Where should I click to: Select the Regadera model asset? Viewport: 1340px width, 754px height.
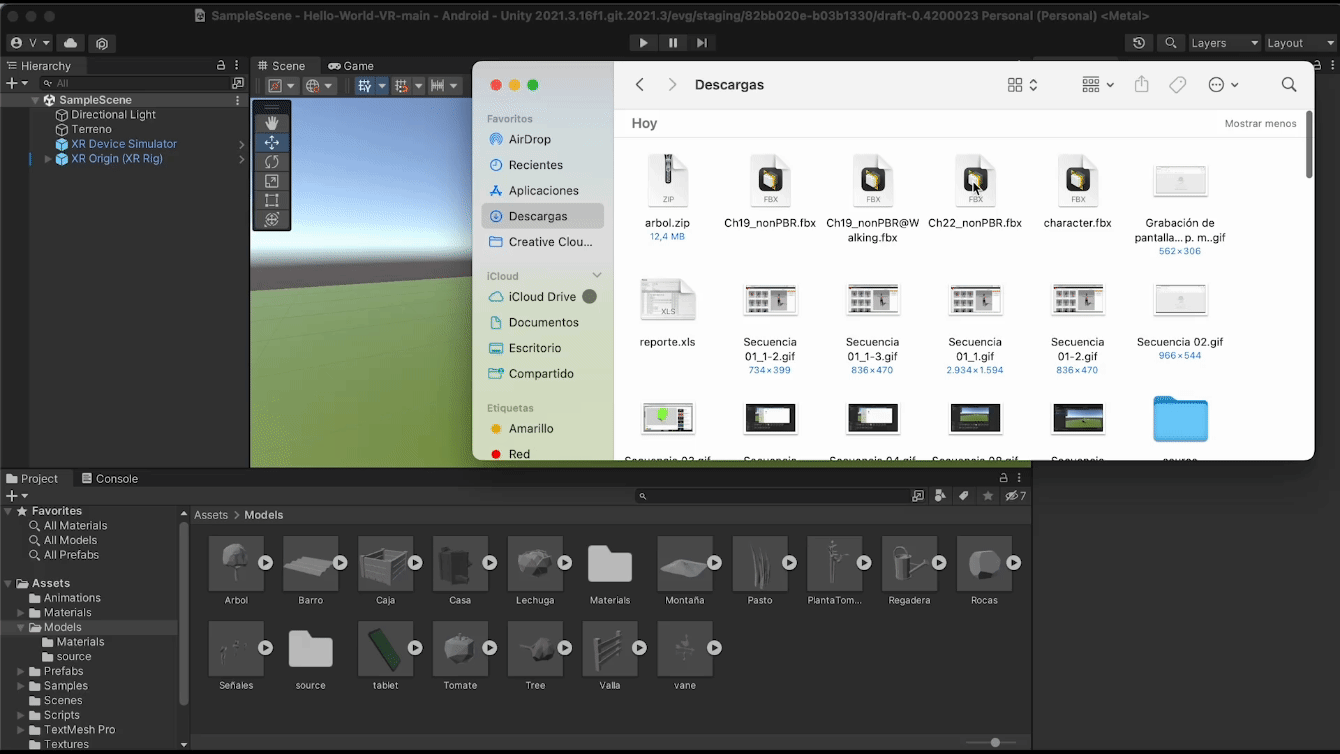tap(909, 571)
